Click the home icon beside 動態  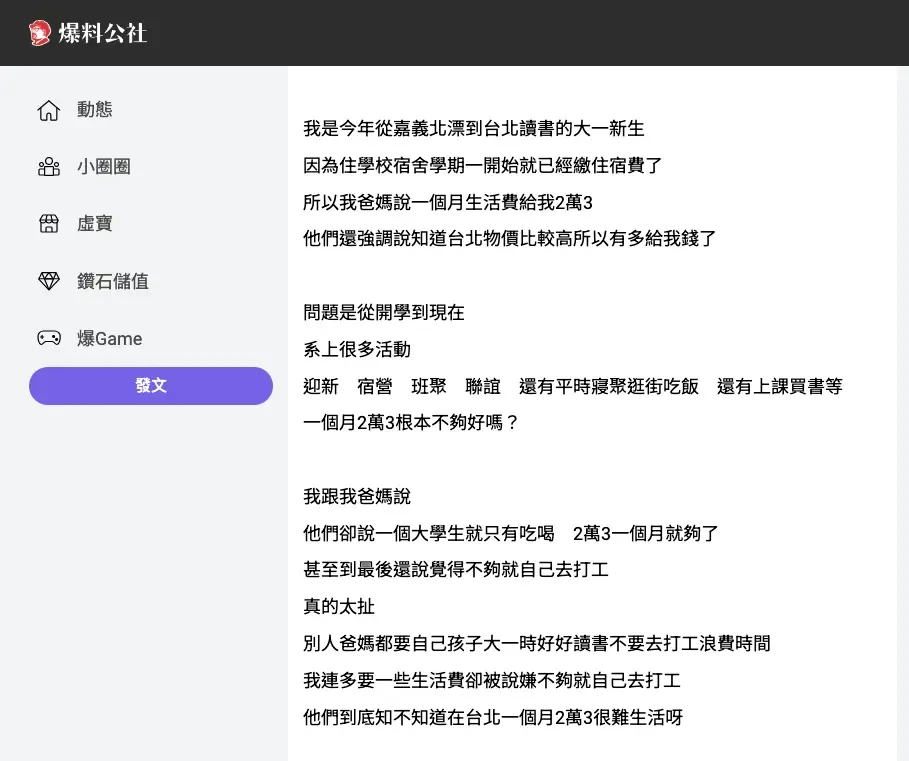point(49,110)
